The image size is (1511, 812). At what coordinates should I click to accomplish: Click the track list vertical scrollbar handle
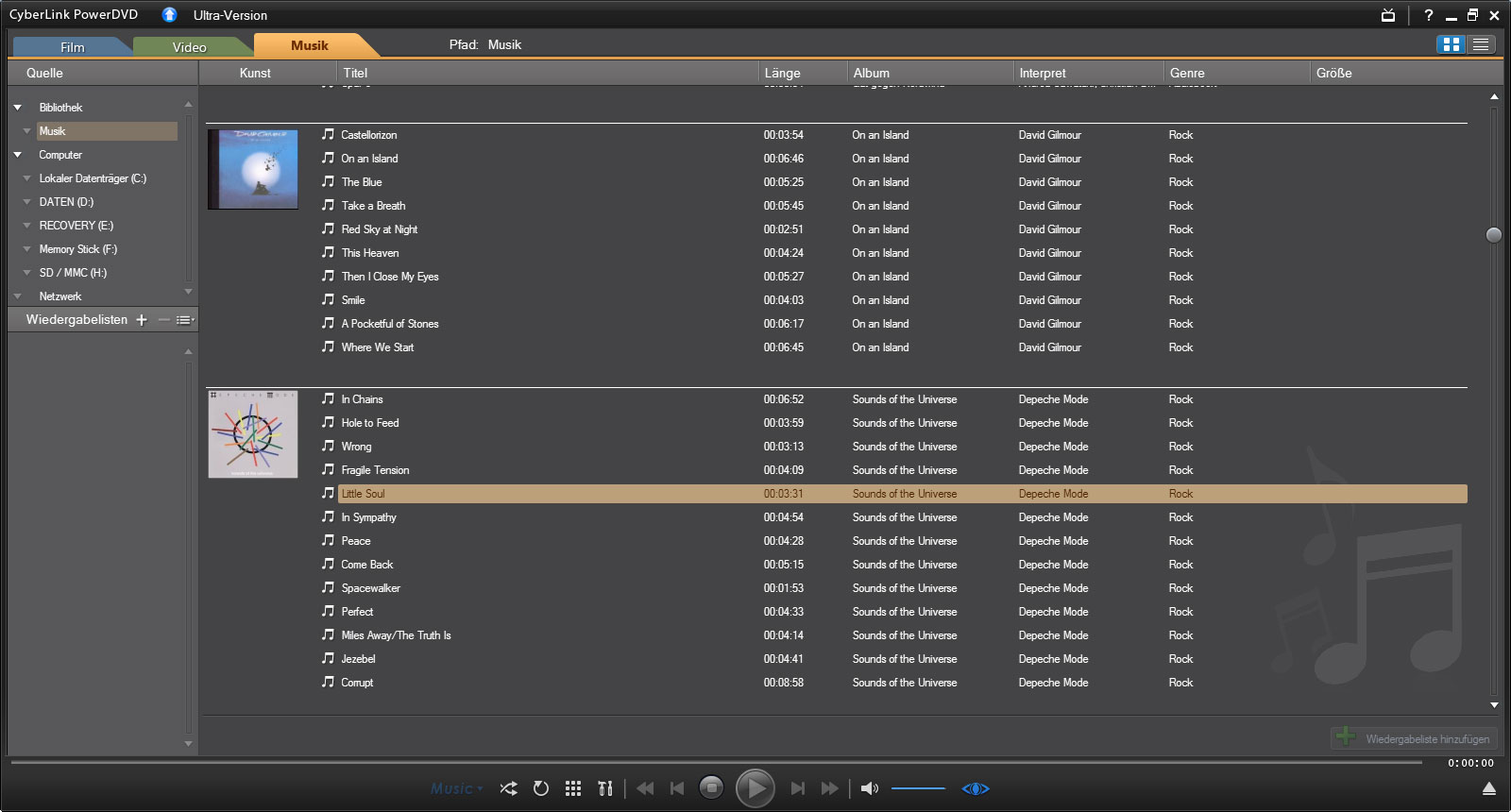point(1494,235)
